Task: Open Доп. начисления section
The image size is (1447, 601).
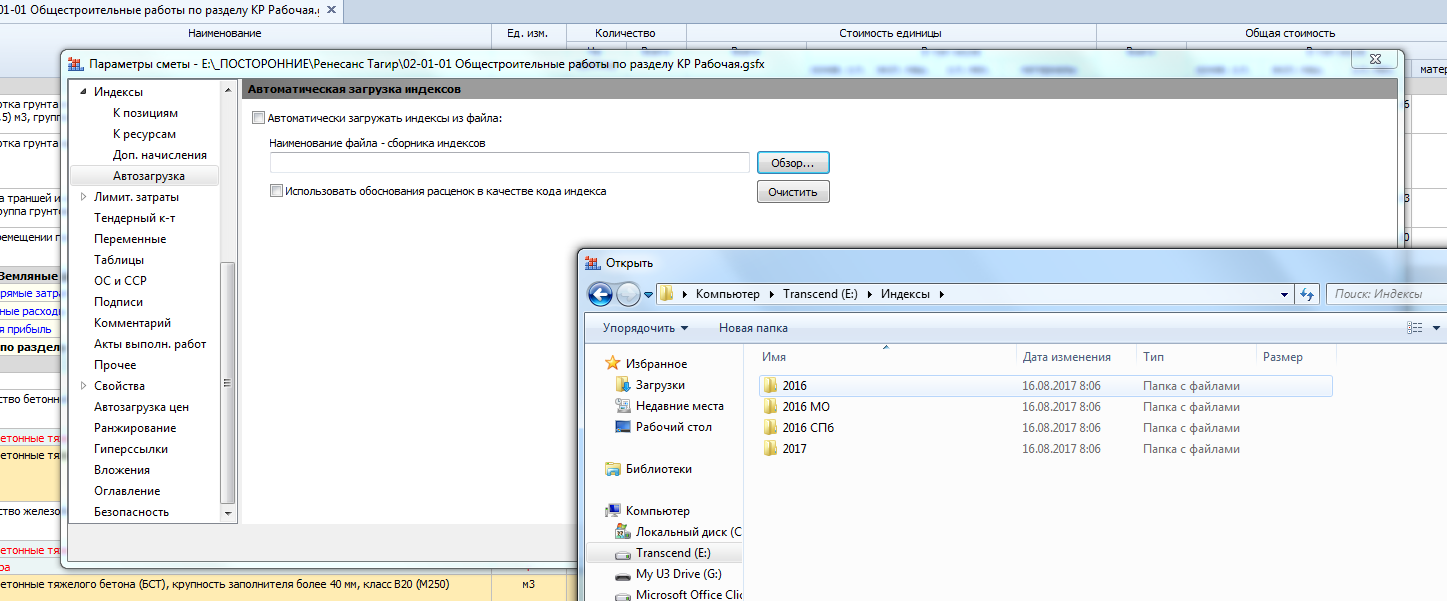Action: point(160,155)
